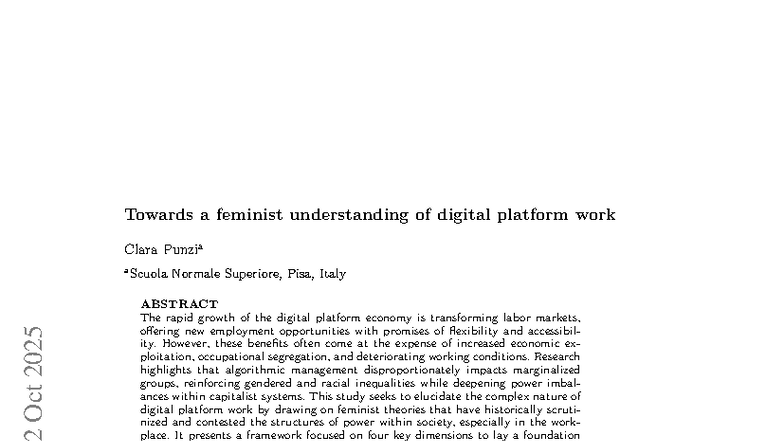The width and height of the screenshot is (784, 441).
Task: Click the line starting 'offering new employment opportunities'
Action: [x=360, y=331]
